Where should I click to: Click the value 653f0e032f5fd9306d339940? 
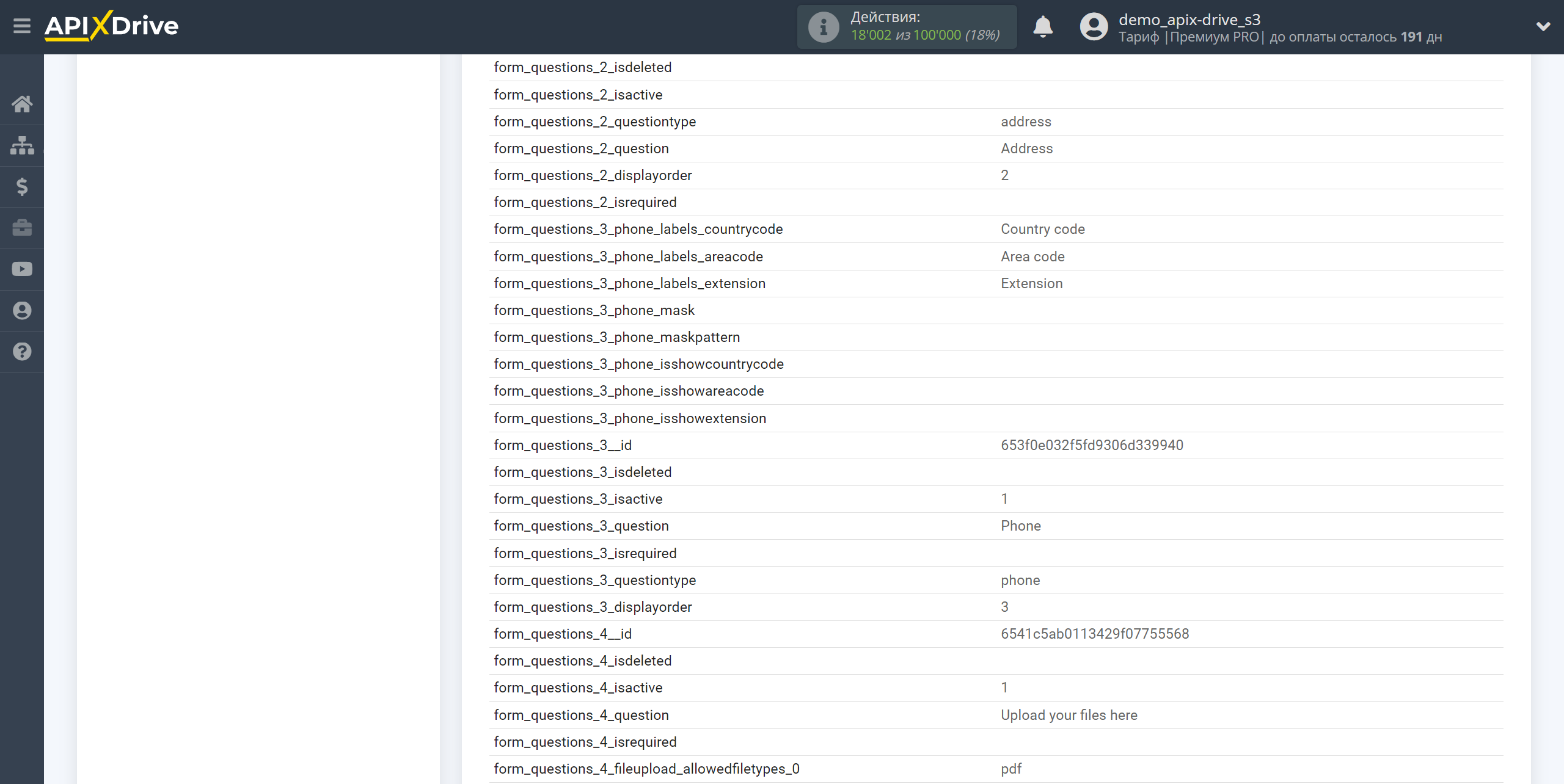coord(1092,445)
